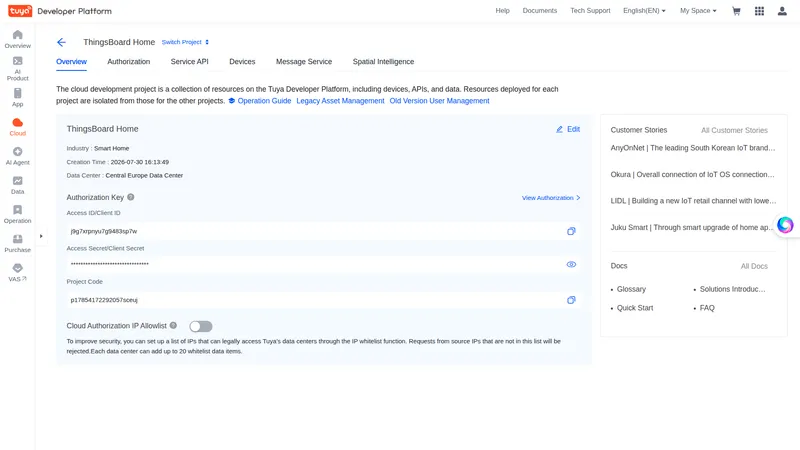Switch to the Authorization tab
Viewport: 800px width, 450px height.
coord(129,62)
